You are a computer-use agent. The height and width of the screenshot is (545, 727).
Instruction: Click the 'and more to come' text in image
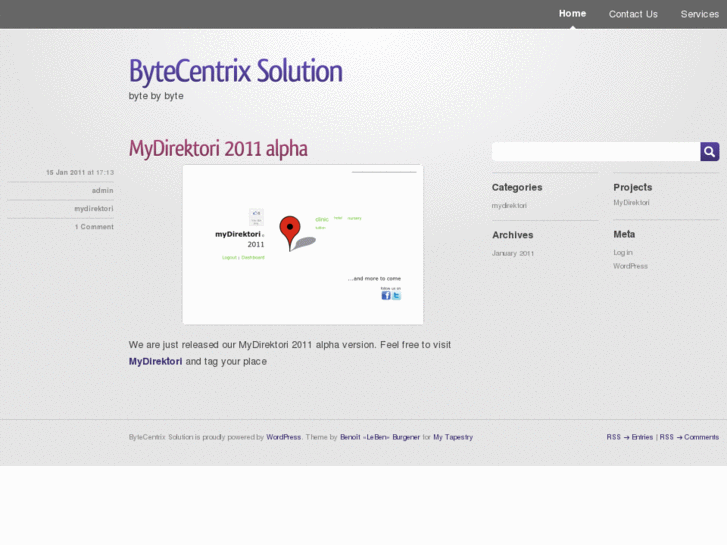coord(375,279)
